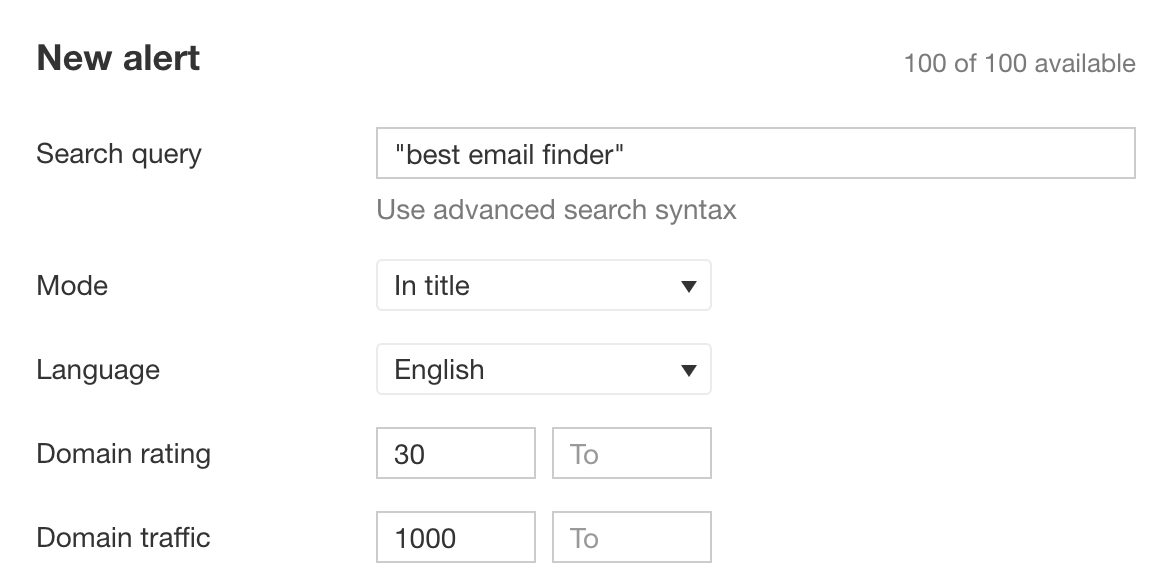Click the Domain rating From field containing 30
Image resolution: width=1176 pixels, height=584 pixels.
pyautogui.click(x=455, y=453)
